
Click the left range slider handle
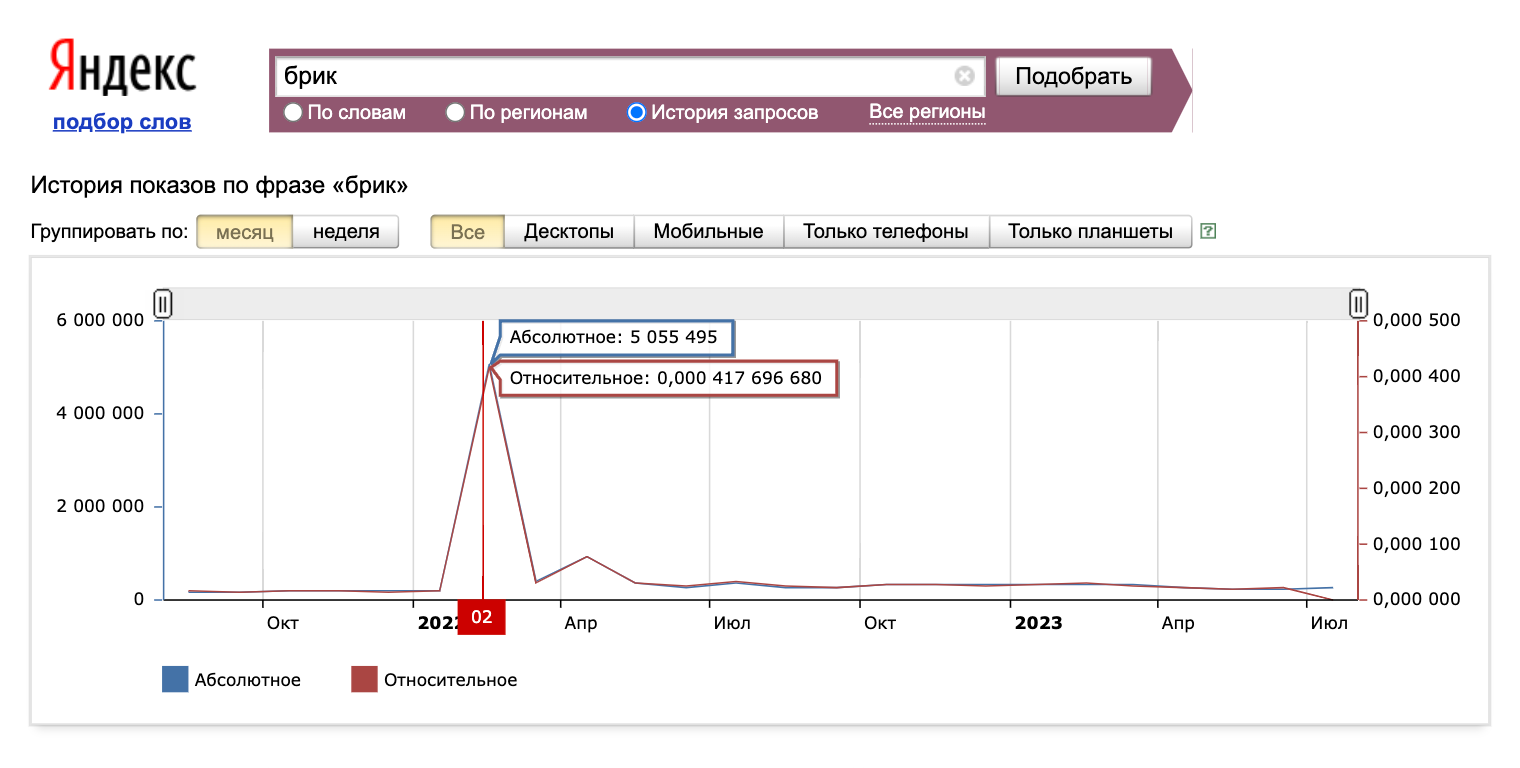pos(163,303)
